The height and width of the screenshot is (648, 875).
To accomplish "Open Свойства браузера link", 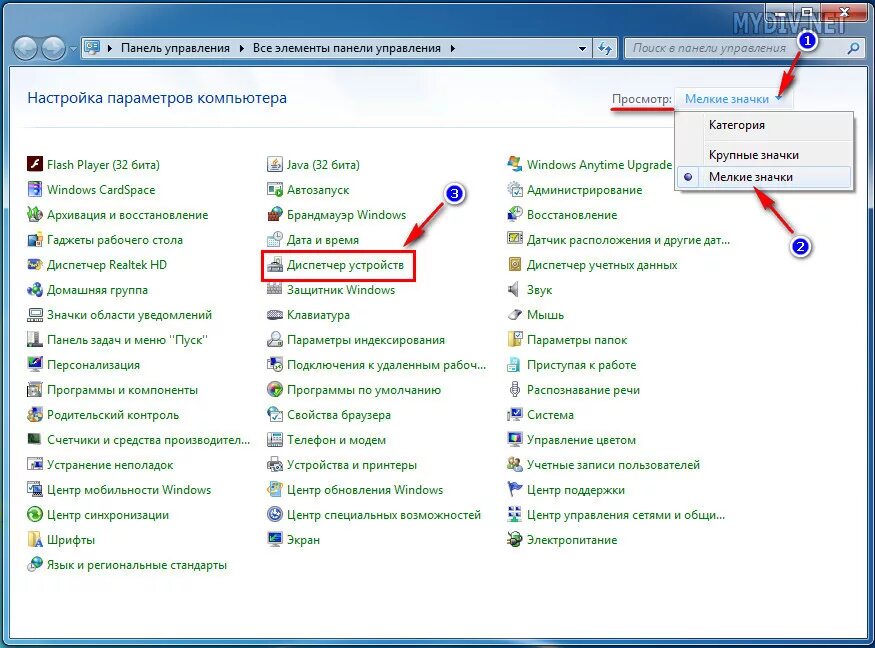I will pyautogui.click(x=339, y=415).
